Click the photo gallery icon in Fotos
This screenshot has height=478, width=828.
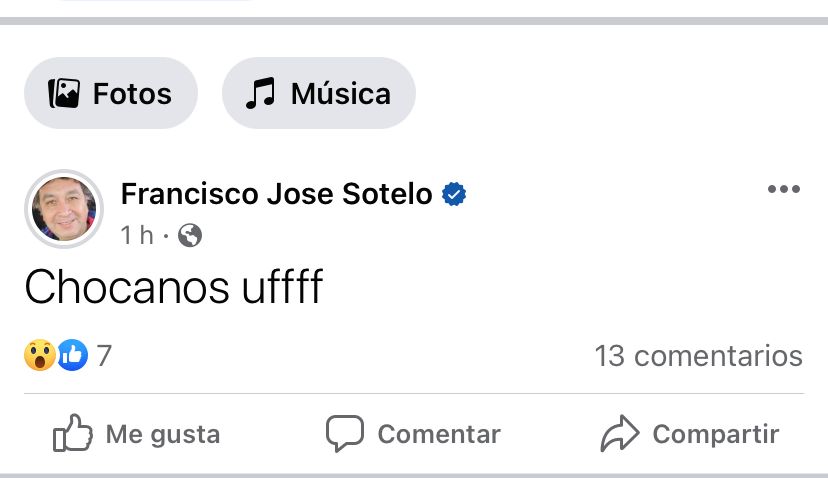tap(64, 93)
